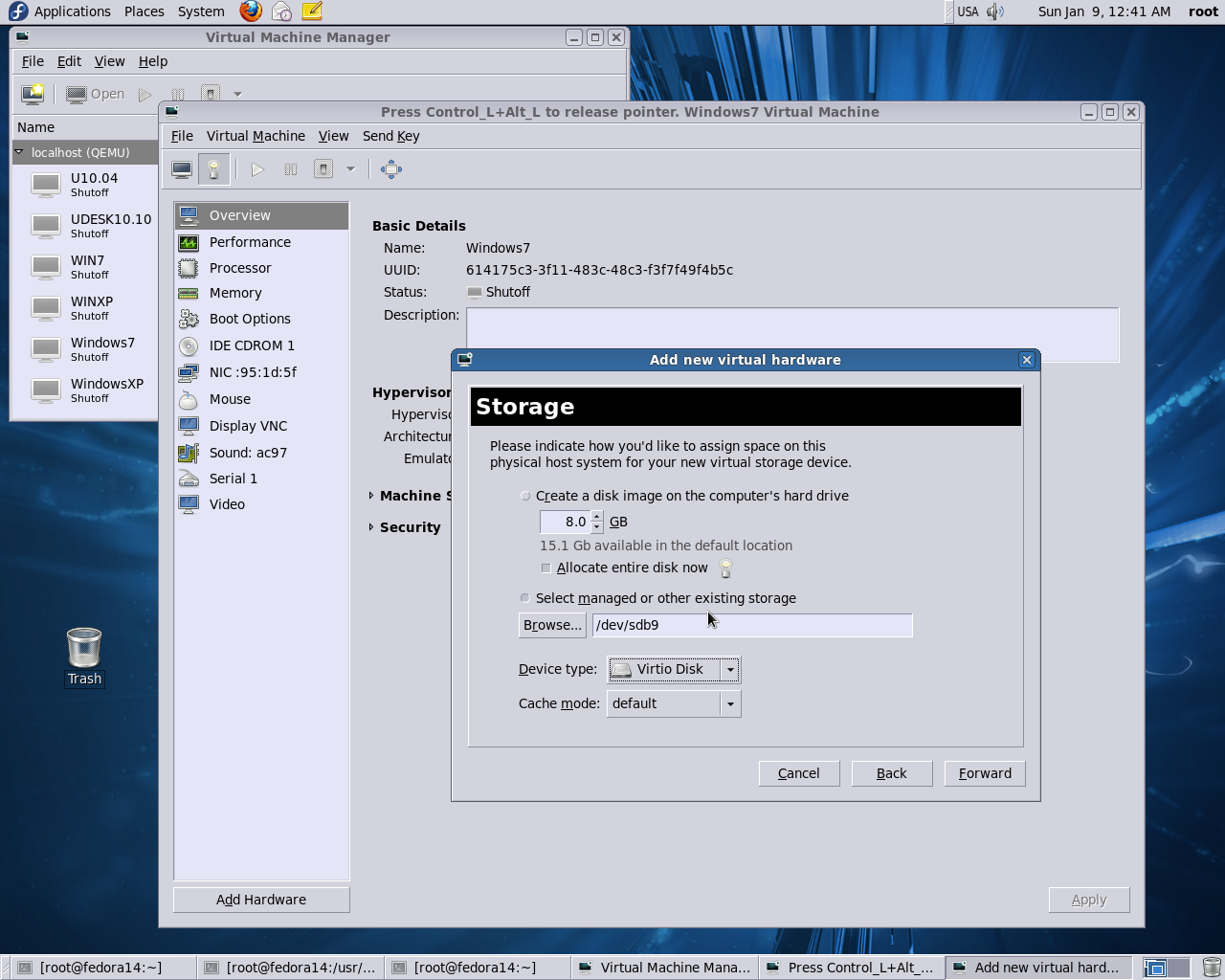Select the U10.04 virtual machine row
The image size is (1225, 980).
click(x=86, y=185)
